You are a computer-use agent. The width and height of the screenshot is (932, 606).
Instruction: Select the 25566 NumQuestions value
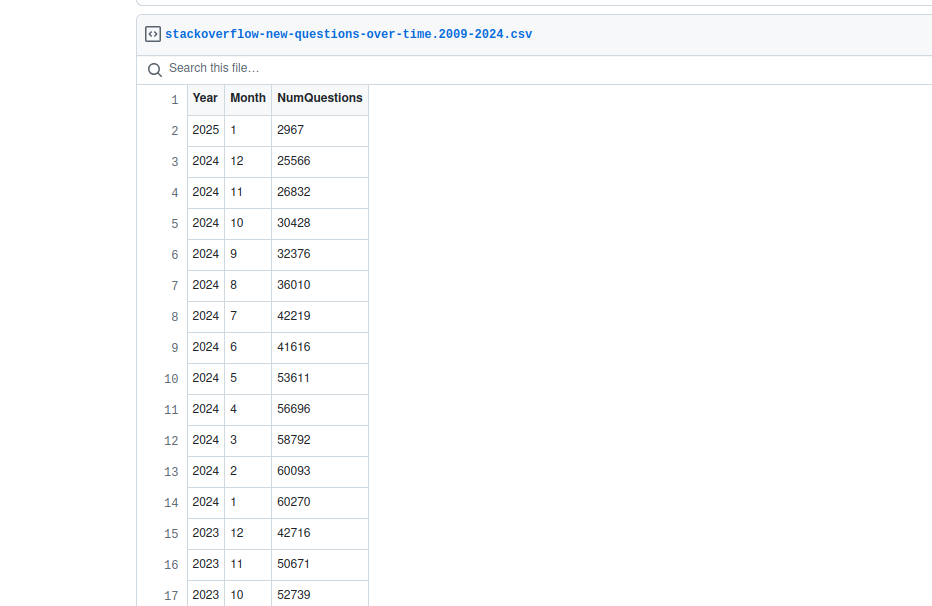coord(293,161)
